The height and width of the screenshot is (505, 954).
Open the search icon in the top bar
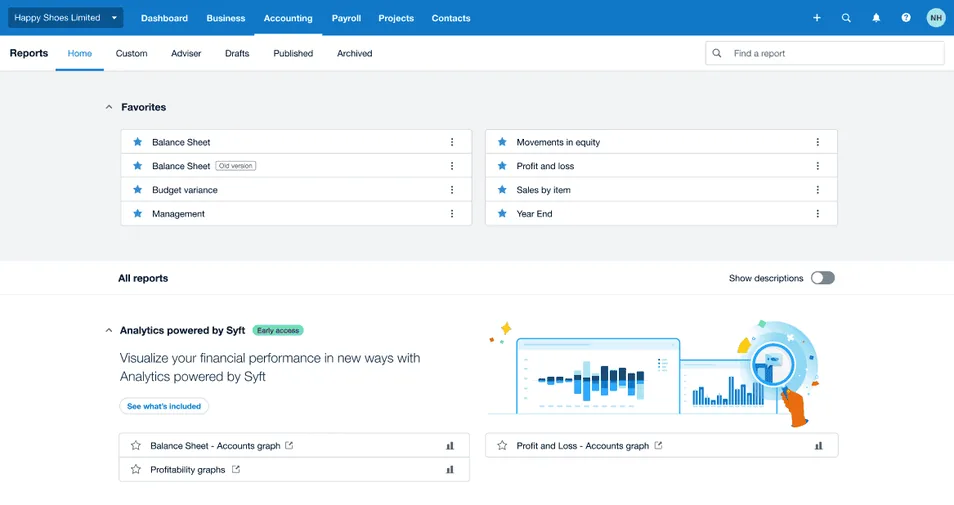point(846,18)
